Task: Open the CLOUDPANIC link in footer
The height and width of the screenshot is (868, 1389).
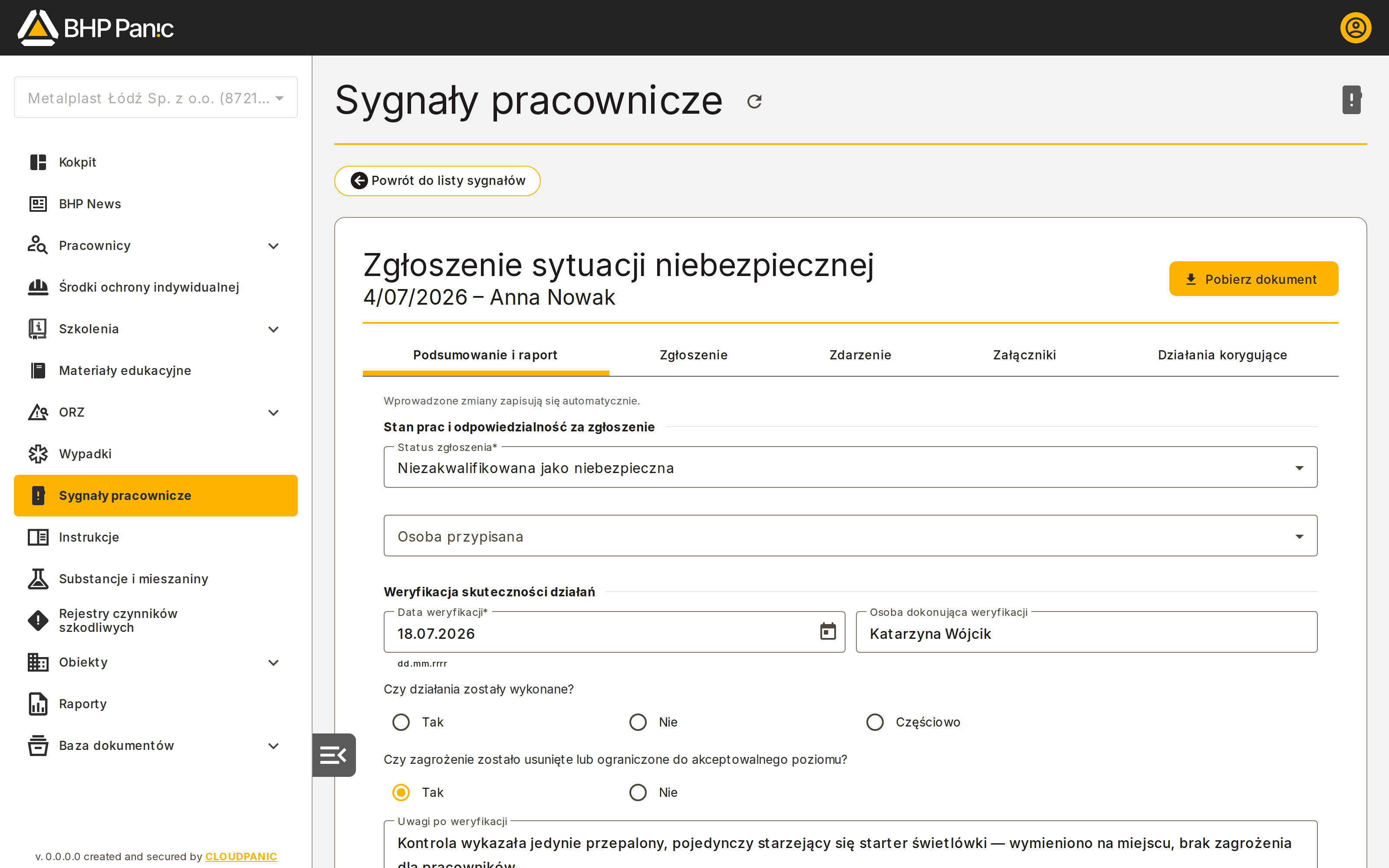Action: tap(241, 857)
